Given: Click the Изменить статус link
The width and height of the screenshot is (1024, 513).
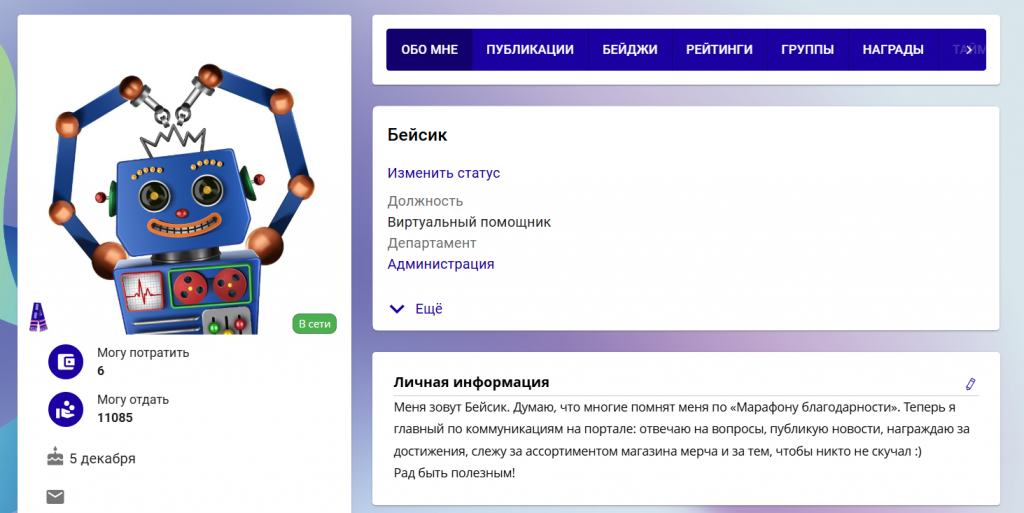Looking at the screenshot, I should coord(443,173).
